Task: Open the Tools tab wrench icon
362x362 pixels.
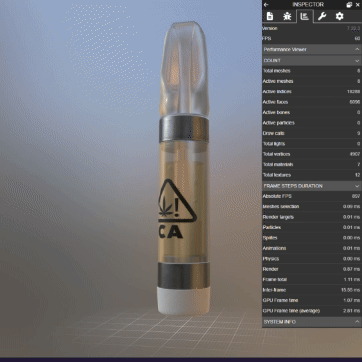Action: [x=322, y=16]
